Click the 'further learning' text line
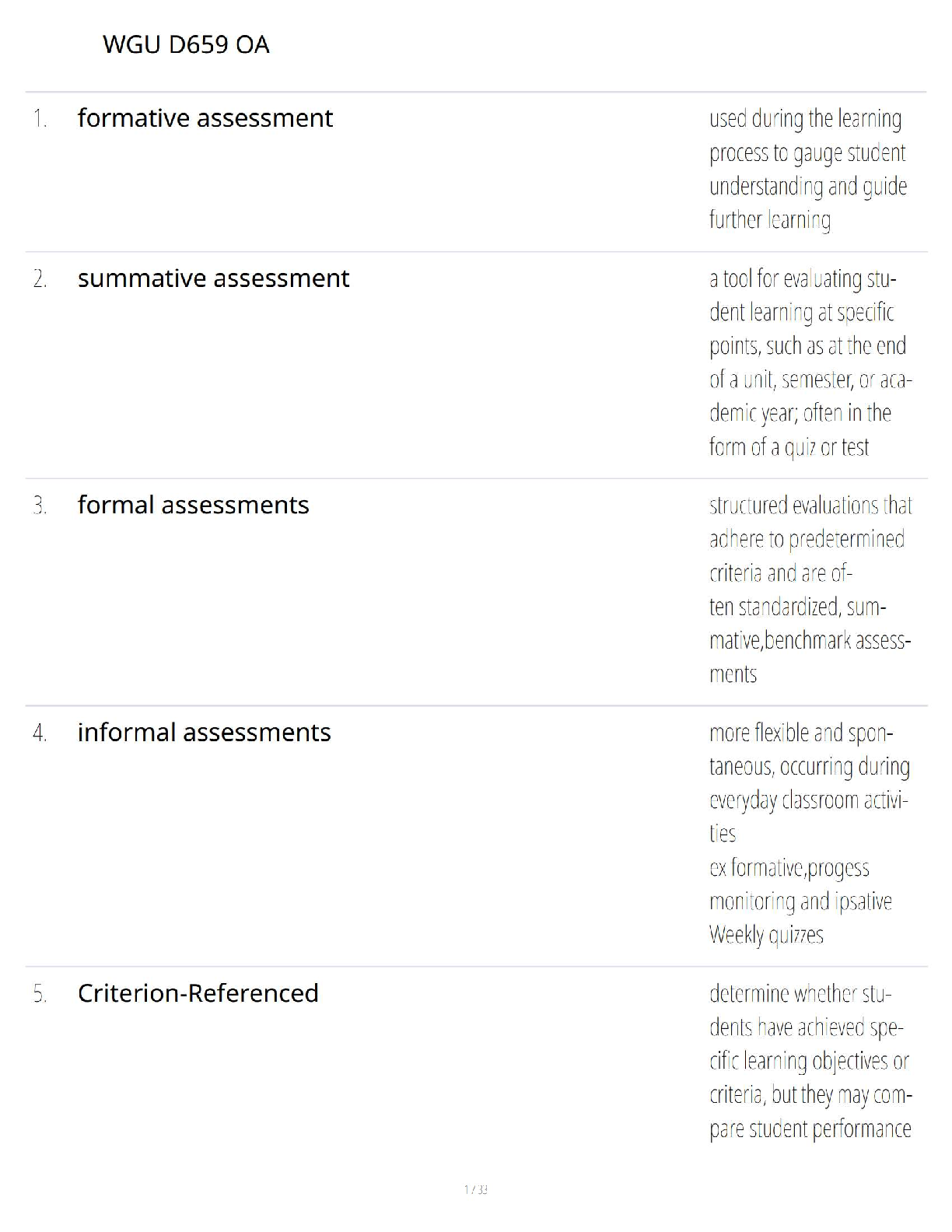952x1232 pixels. [770, 220]
